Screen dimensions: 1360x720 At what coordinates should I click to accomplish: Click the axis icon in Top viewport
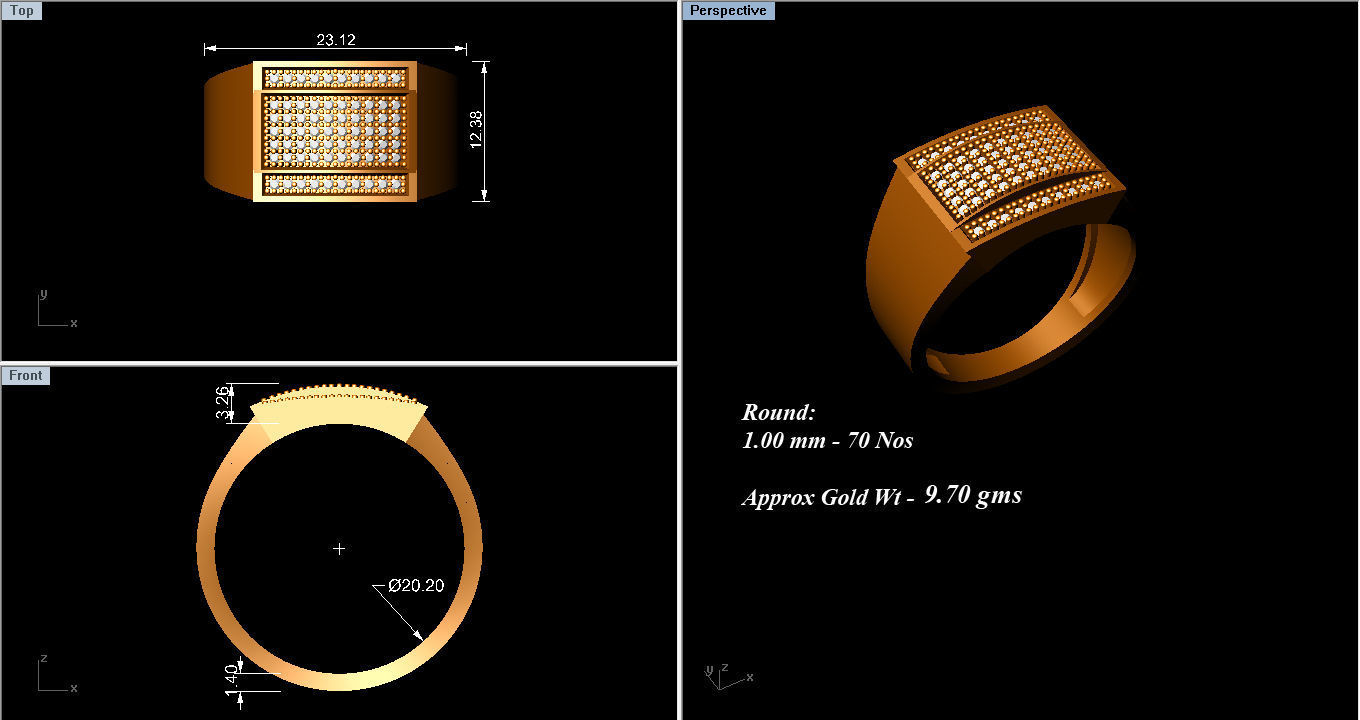57,309
